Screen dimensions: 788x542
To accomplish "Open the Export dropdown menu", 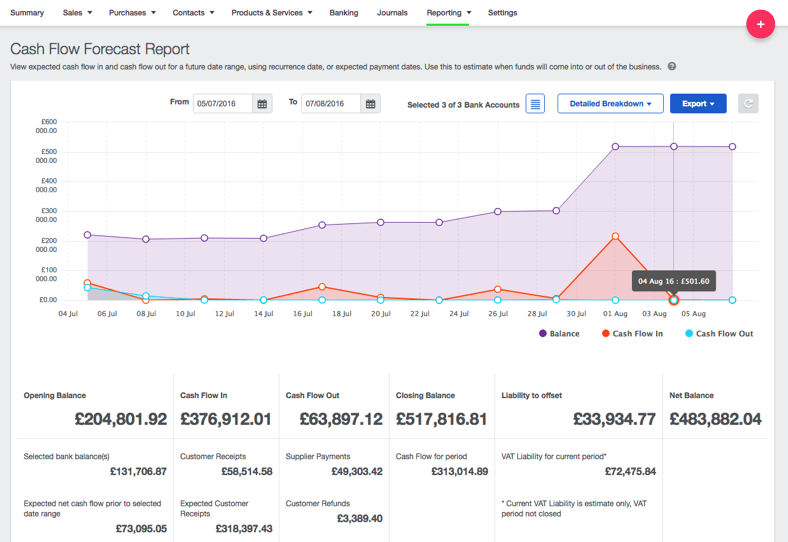I will click(697, 104).
